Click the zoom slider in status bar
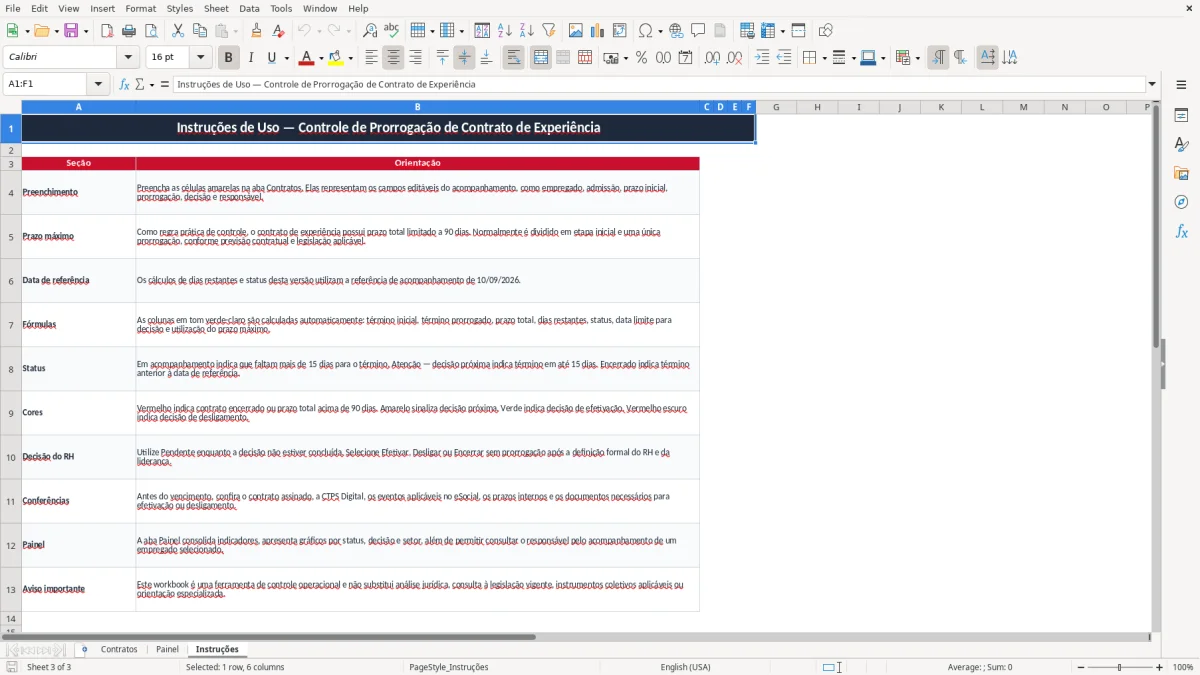This screenshot has width=1200, height=675. coord(1119,667)
